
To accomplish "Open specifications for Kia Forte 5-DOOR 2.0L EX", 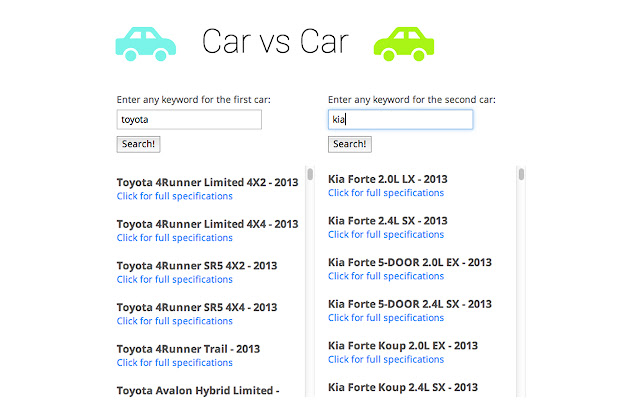I will tap(386, 276).
